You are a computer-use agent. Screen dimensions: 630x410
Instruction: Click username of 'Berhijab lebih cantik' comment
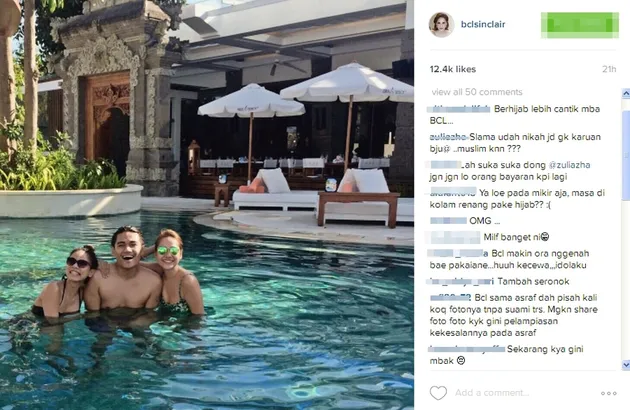click(x=459, y=109)
